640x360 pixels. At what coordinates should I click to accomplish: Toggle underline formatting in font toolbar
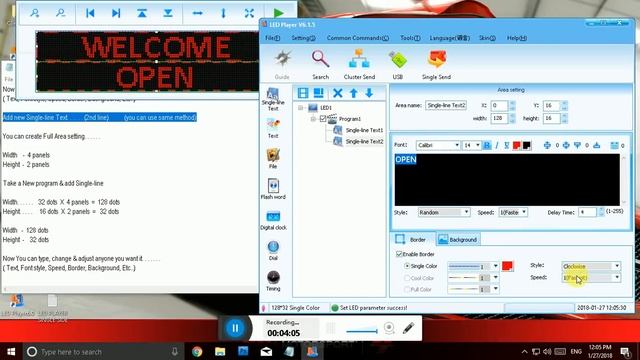(507, 145)
